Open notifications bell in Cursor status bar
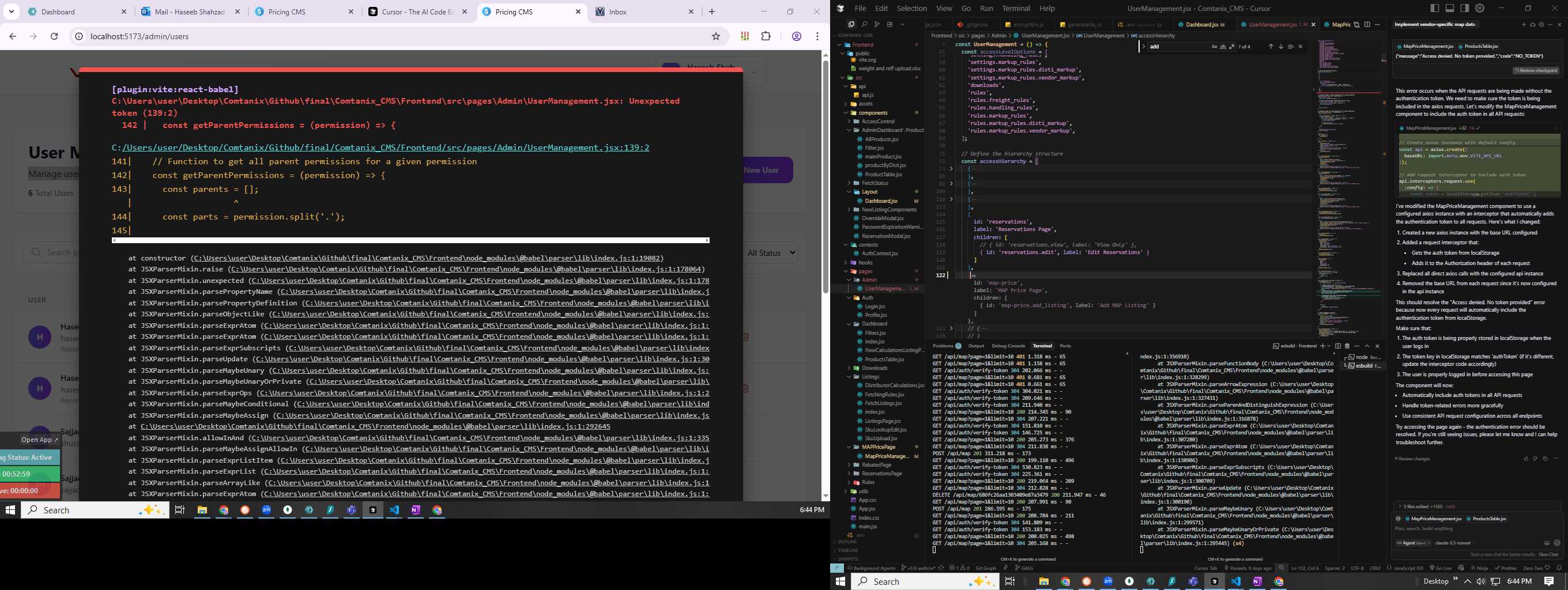This screenshot has width=1568, height=590. point(1559,568)
